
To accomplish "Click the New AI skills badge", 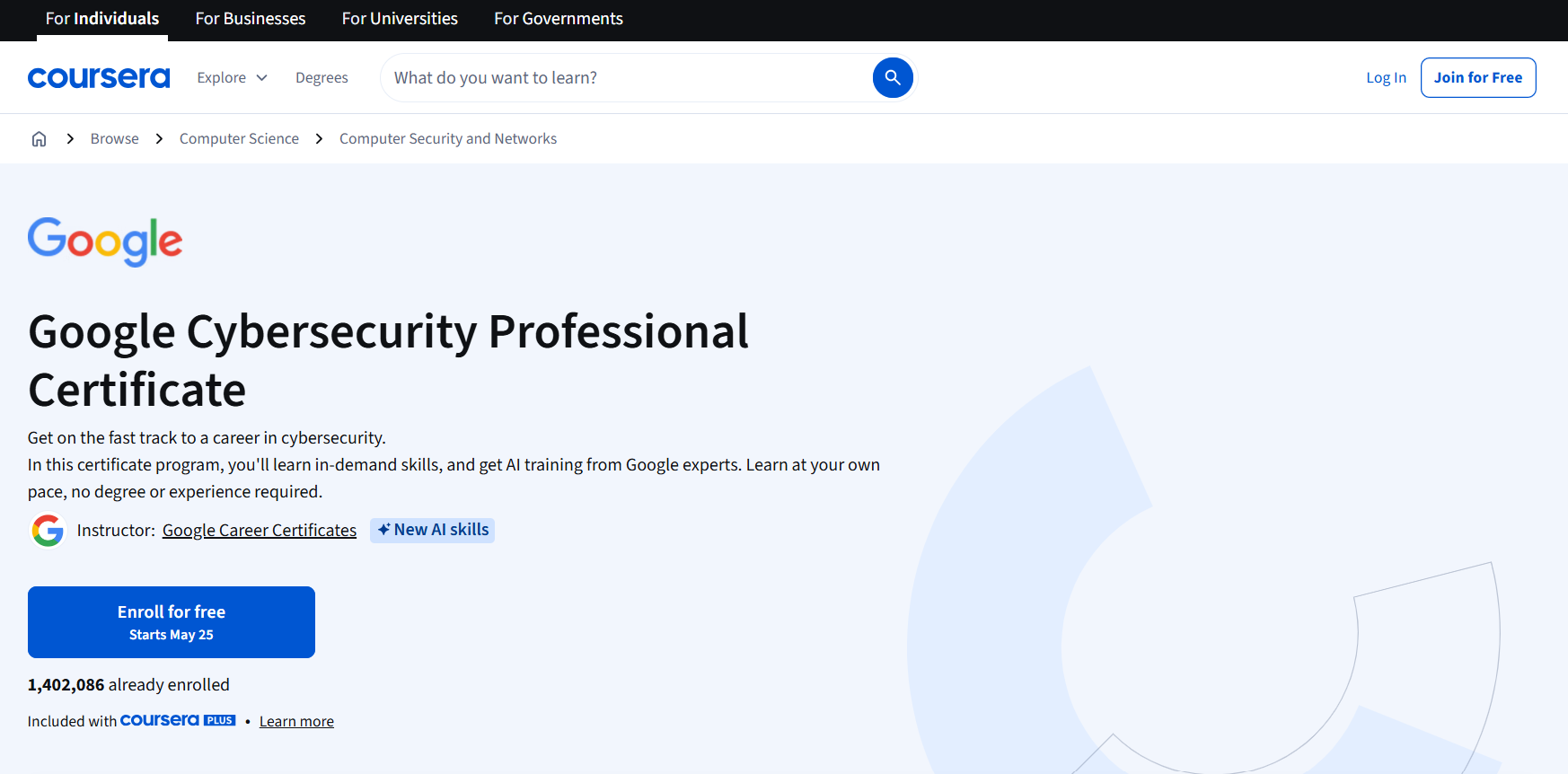I will [x=433, y=530].
